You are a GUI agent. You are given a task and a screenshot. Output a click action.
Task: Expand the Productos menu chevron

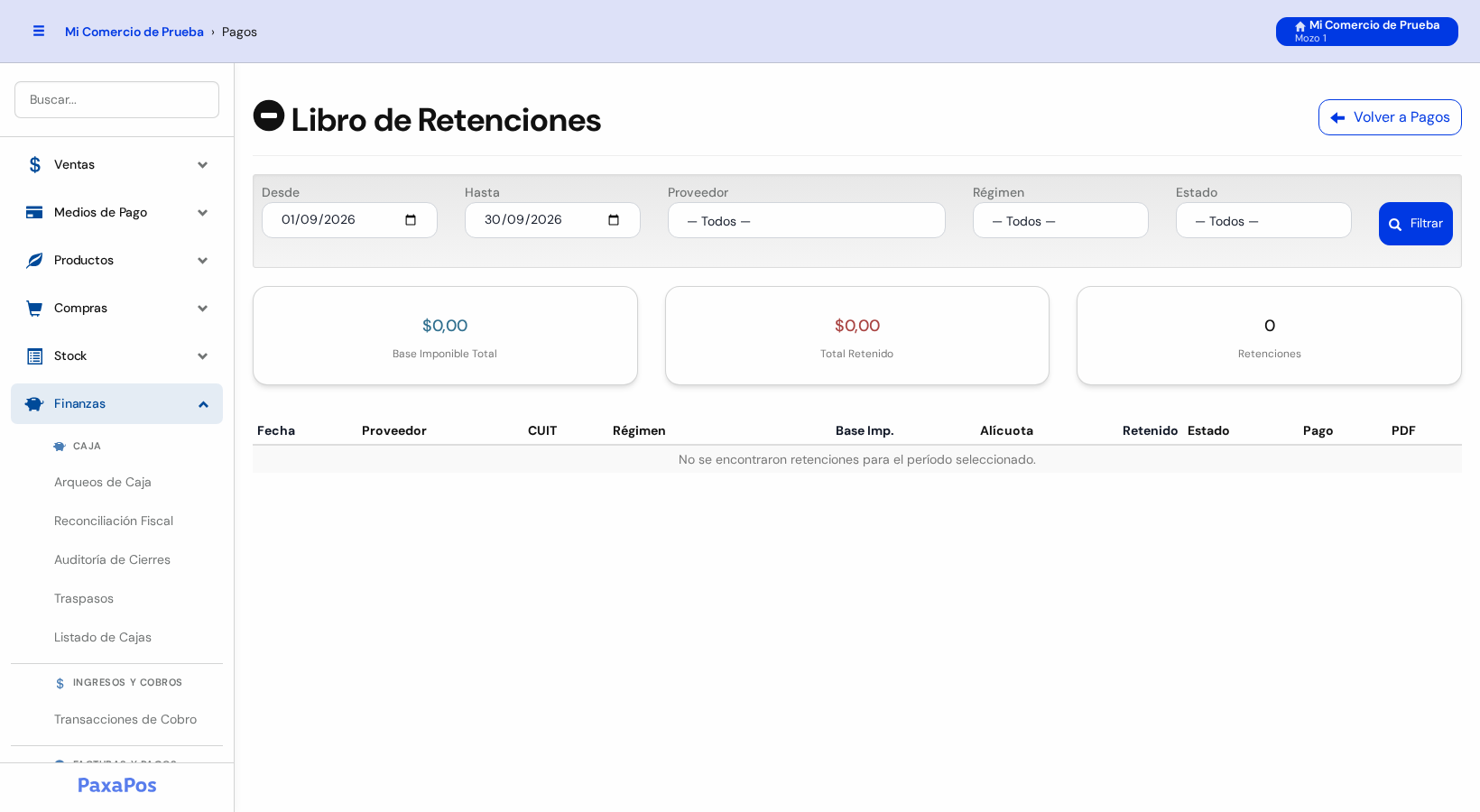click(202, 261)
